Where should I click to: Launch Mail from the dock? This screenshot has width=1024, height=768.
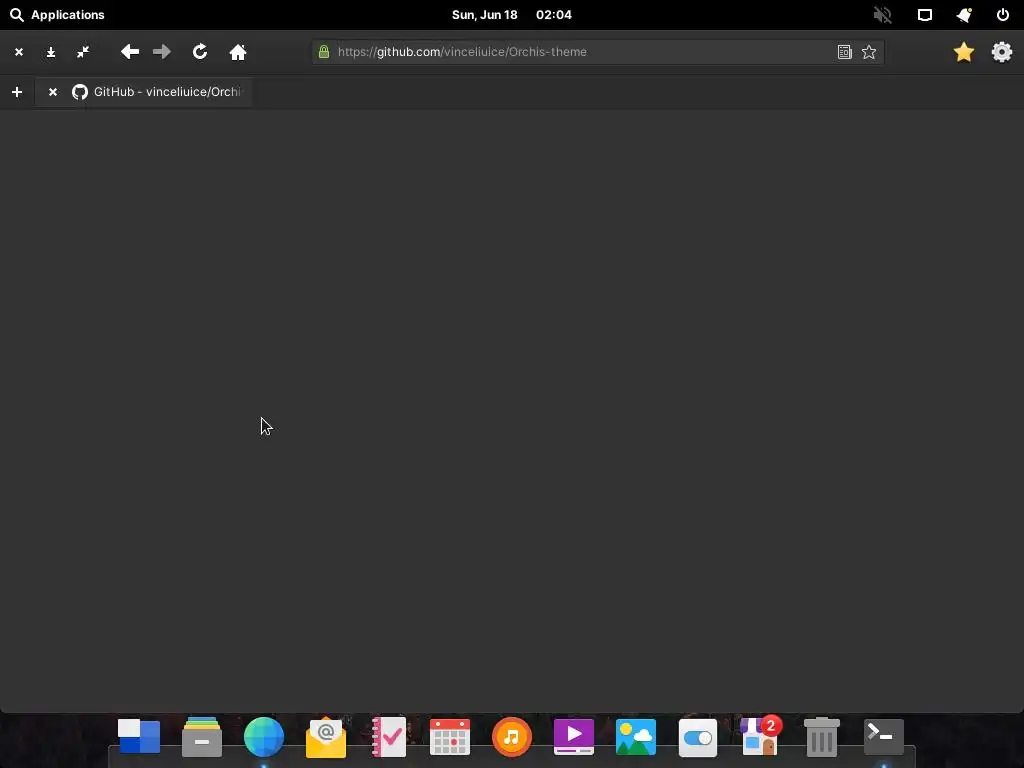point(326,737)
